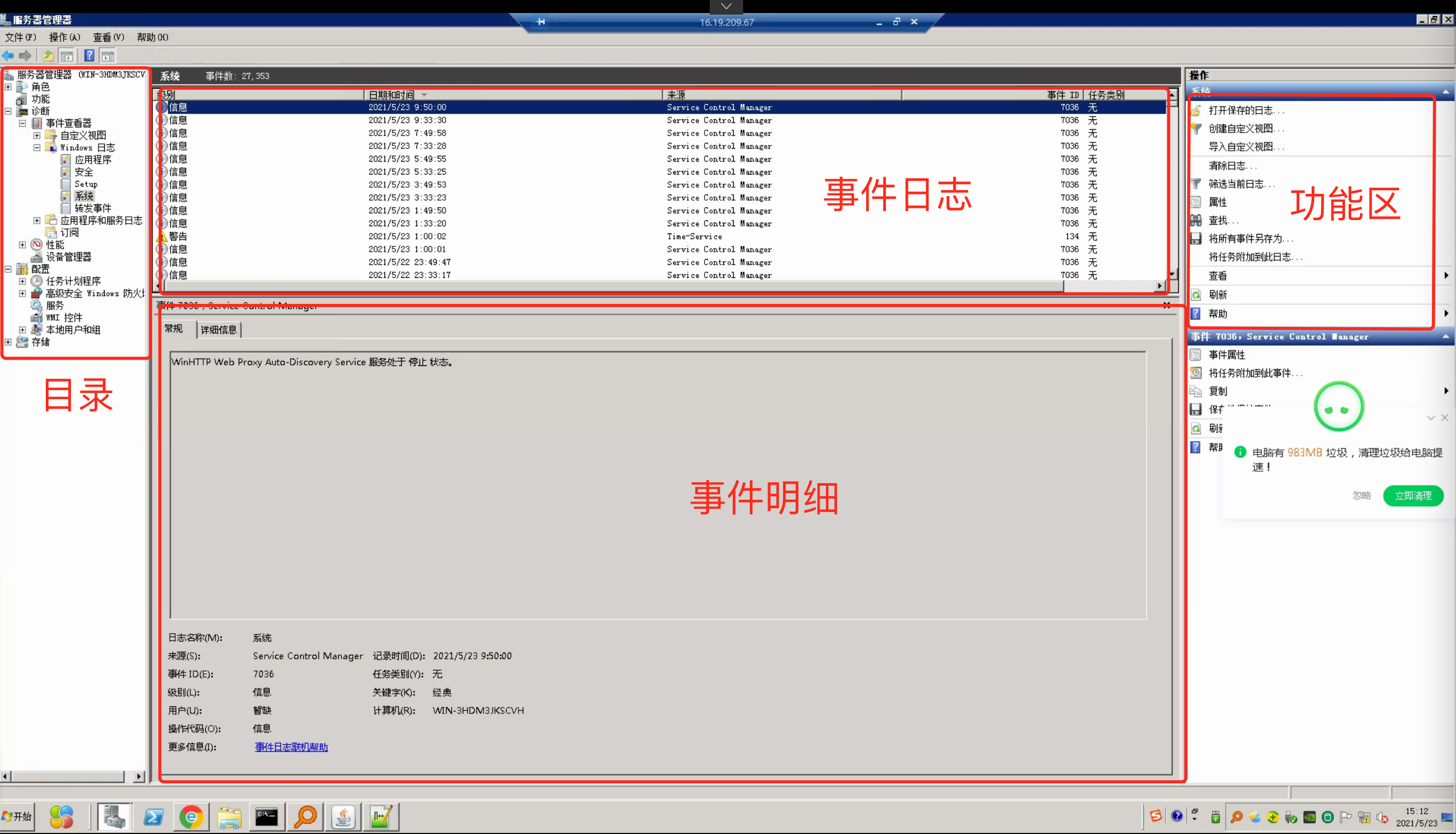
Task: Click the up-one-level folder toolbar icon
Action: click(x=48, y=56)
